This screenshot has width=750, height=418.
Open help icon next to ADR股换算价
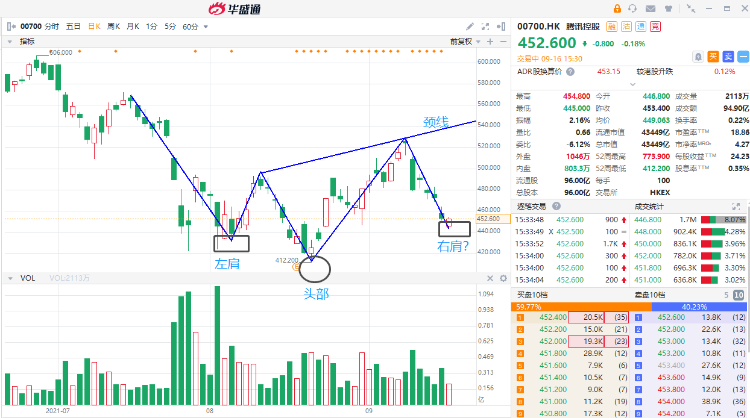[570, 72]
